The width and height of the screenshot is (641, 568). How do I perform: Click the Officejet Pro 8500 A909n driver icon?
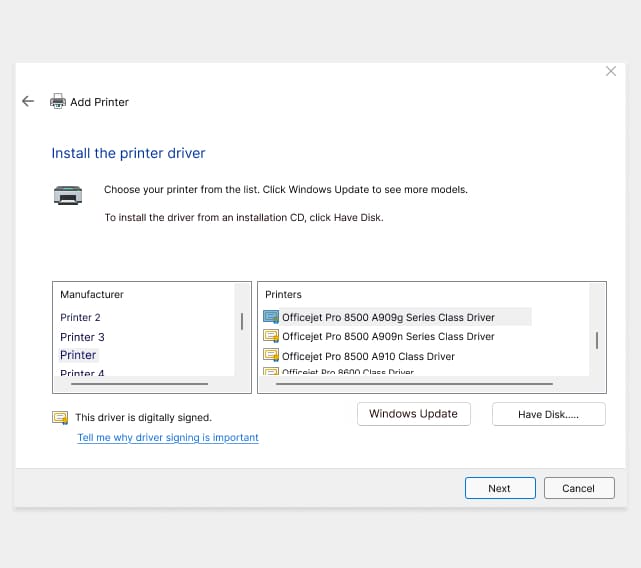pos(270,336)
